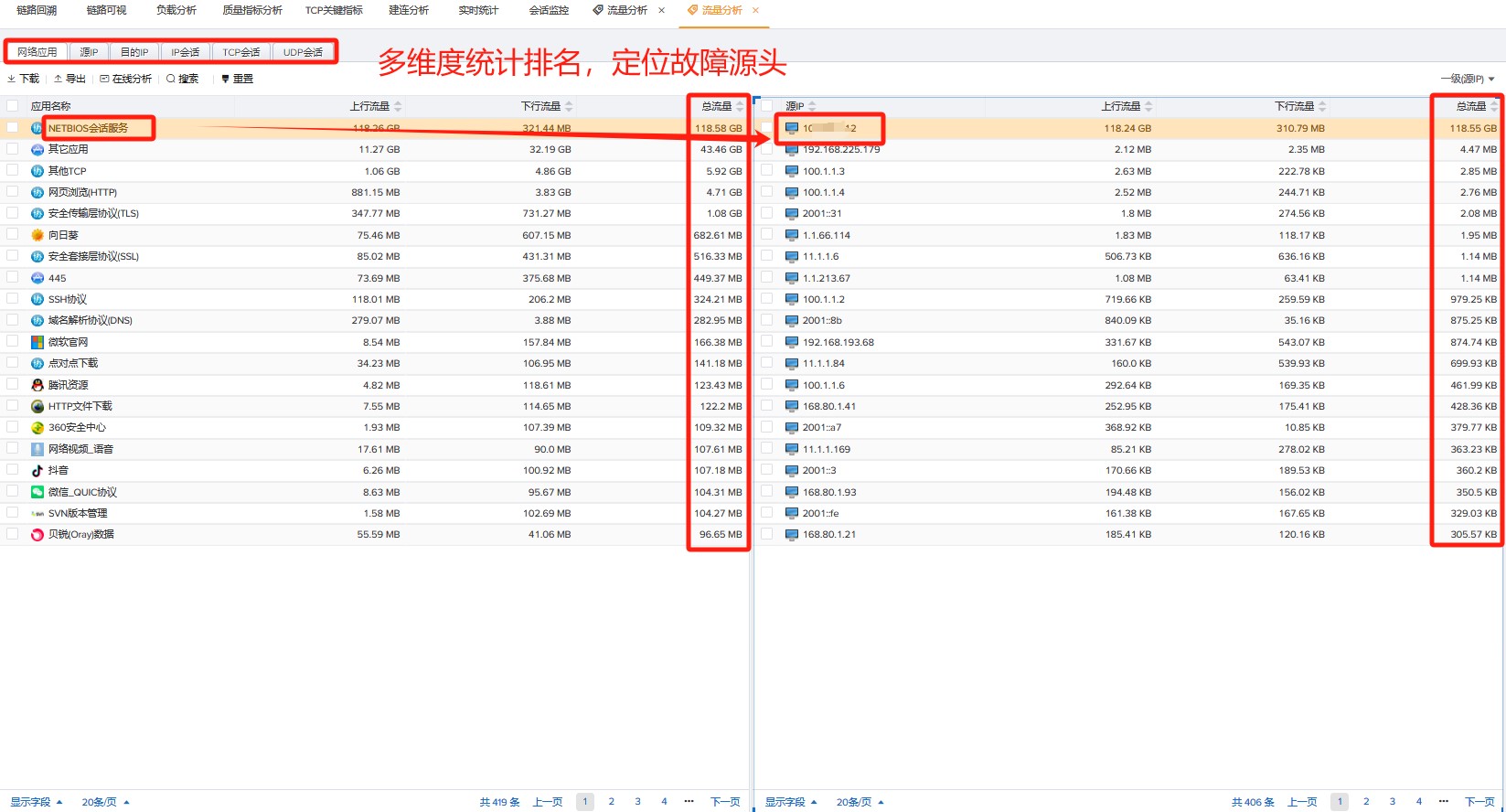Click the 抖音 TikTok icon in app list

[37, 470]
